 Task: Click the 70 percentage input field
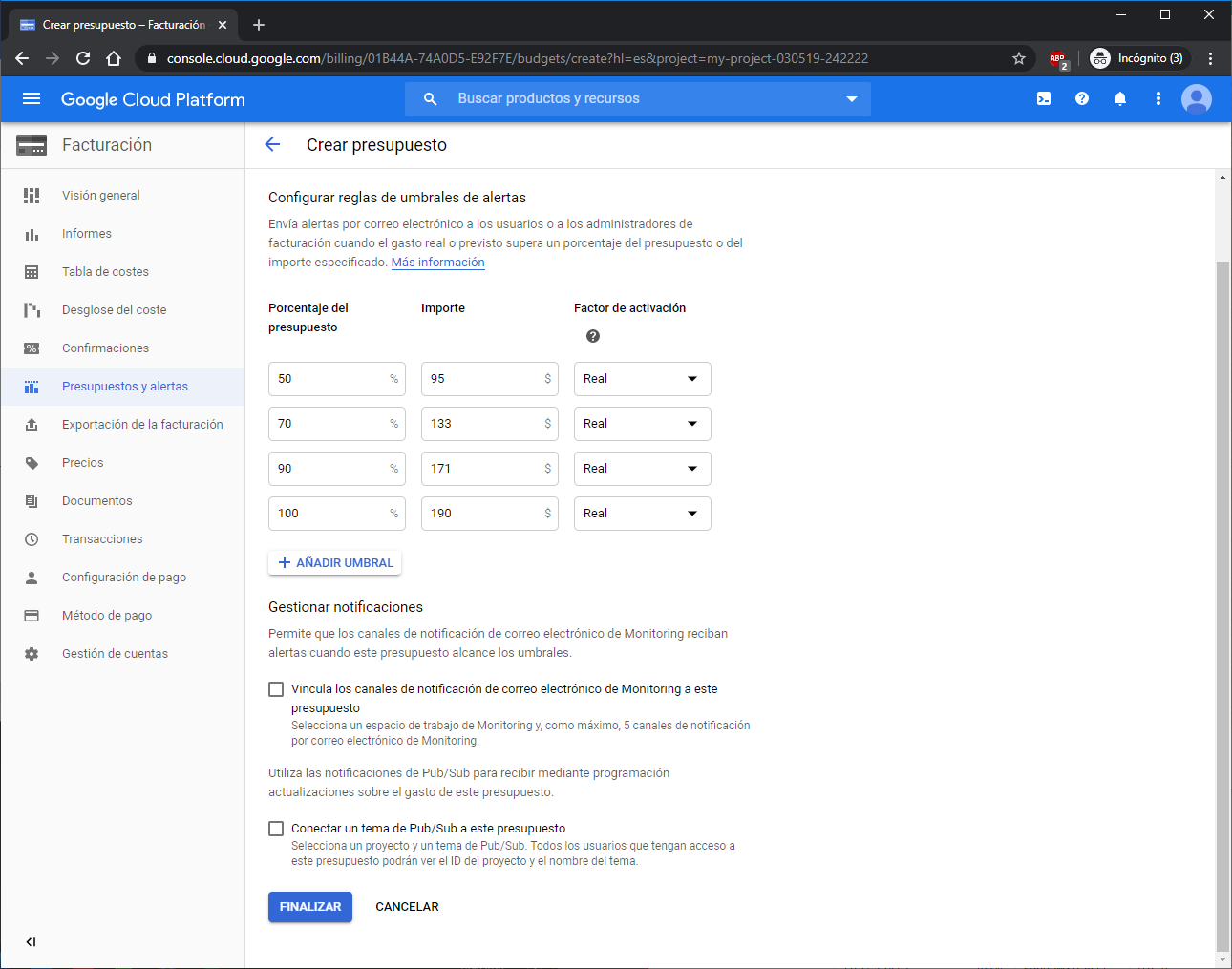click(x=329, y=424)
